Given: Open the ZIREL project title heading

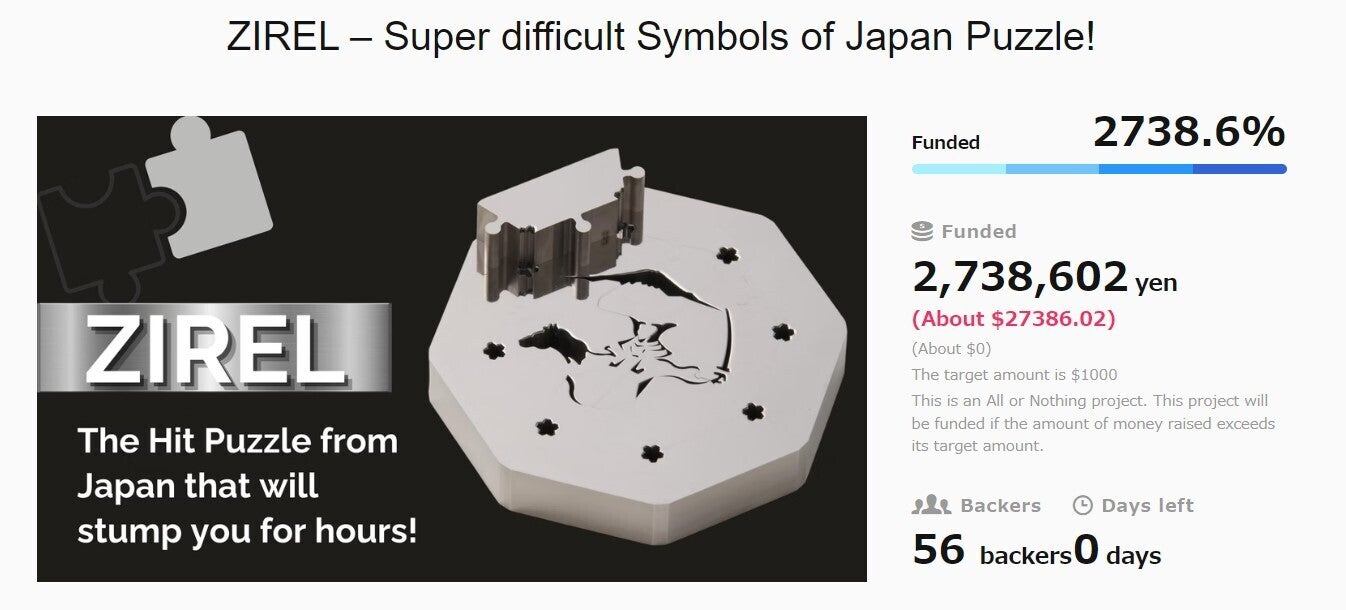Looking at the screenshot, I should tap(661, 38).
